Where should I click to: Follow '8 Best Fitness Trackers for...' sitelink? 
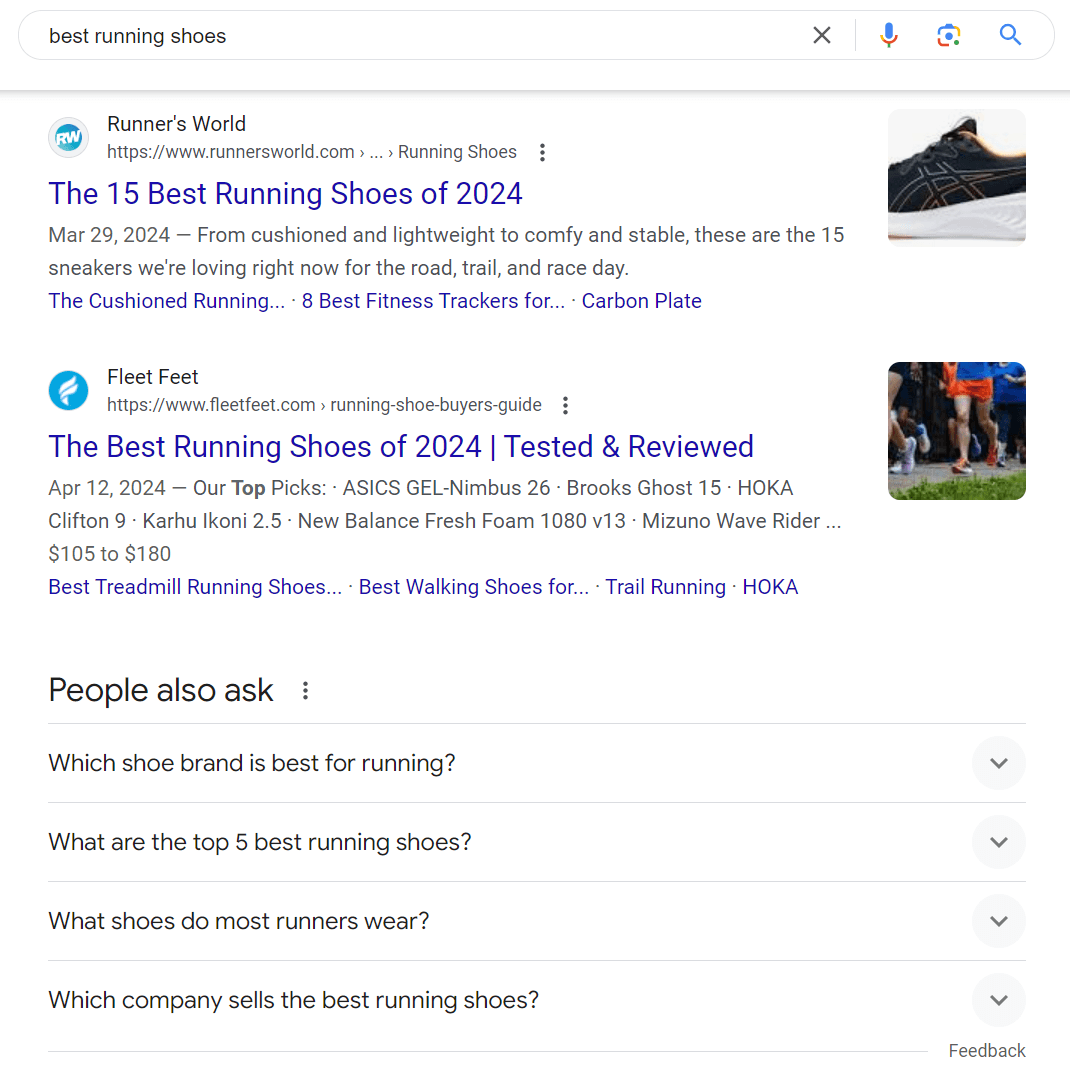click(x=433, y=301)
